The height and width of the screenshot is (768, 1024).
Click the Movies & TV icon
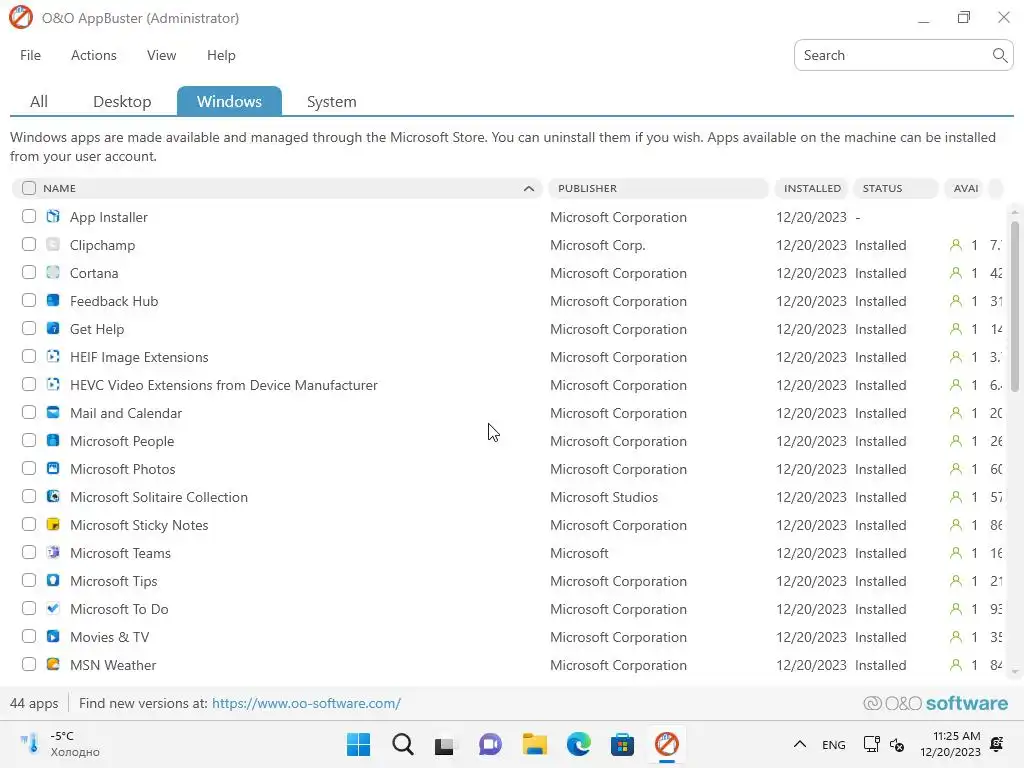coord(53,637)
